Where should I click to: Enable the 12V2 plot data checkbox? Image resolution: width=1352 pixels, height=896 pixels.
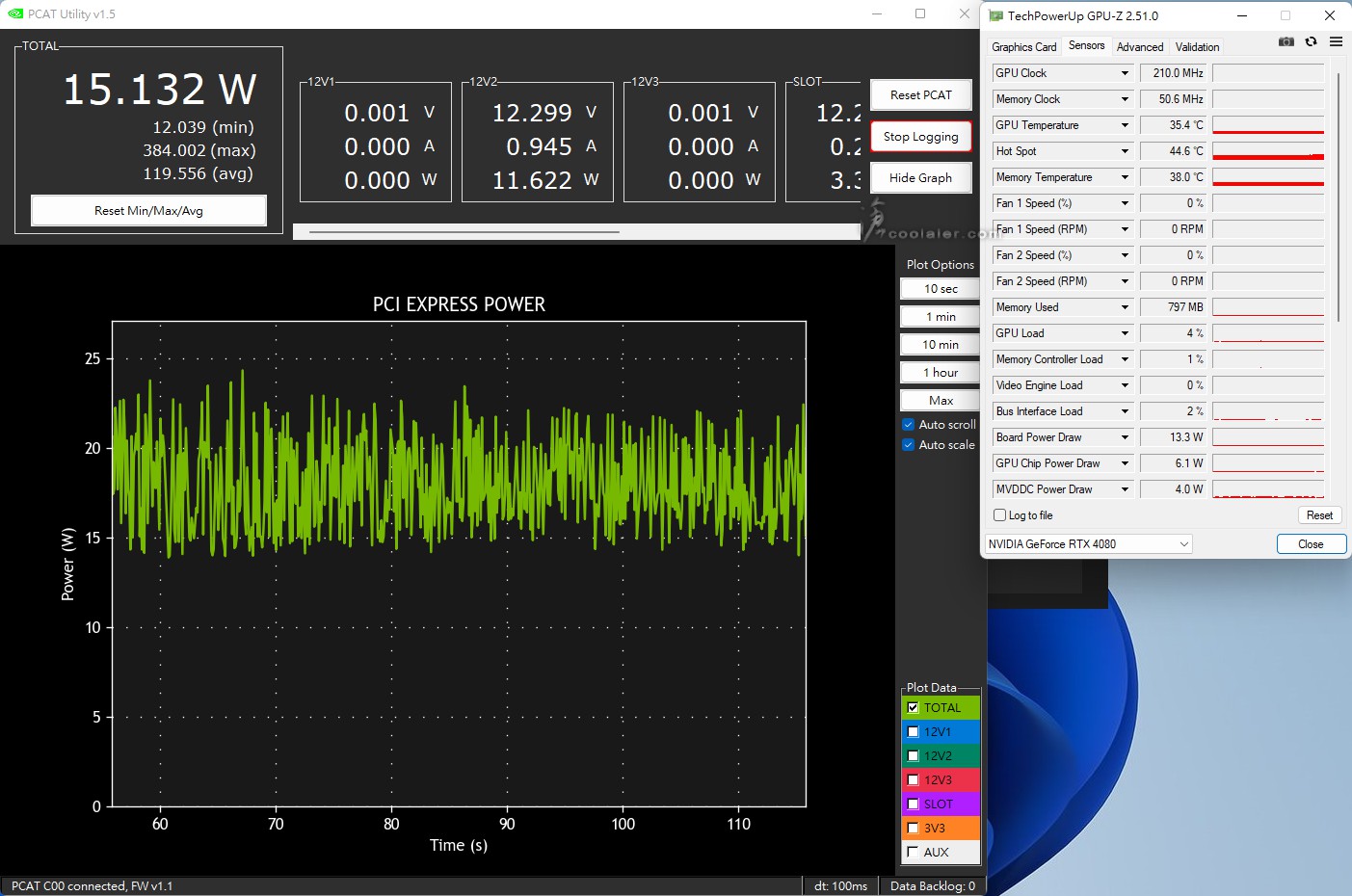pyautogui.click(x=913, y=755)
